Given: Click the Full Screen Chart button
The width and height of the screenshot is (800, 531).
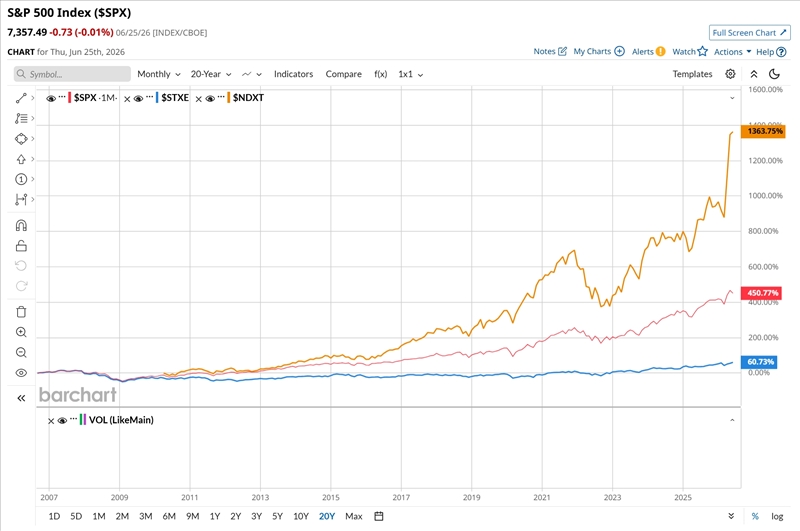Looking at the screenshot, I should tap(749, 33).
